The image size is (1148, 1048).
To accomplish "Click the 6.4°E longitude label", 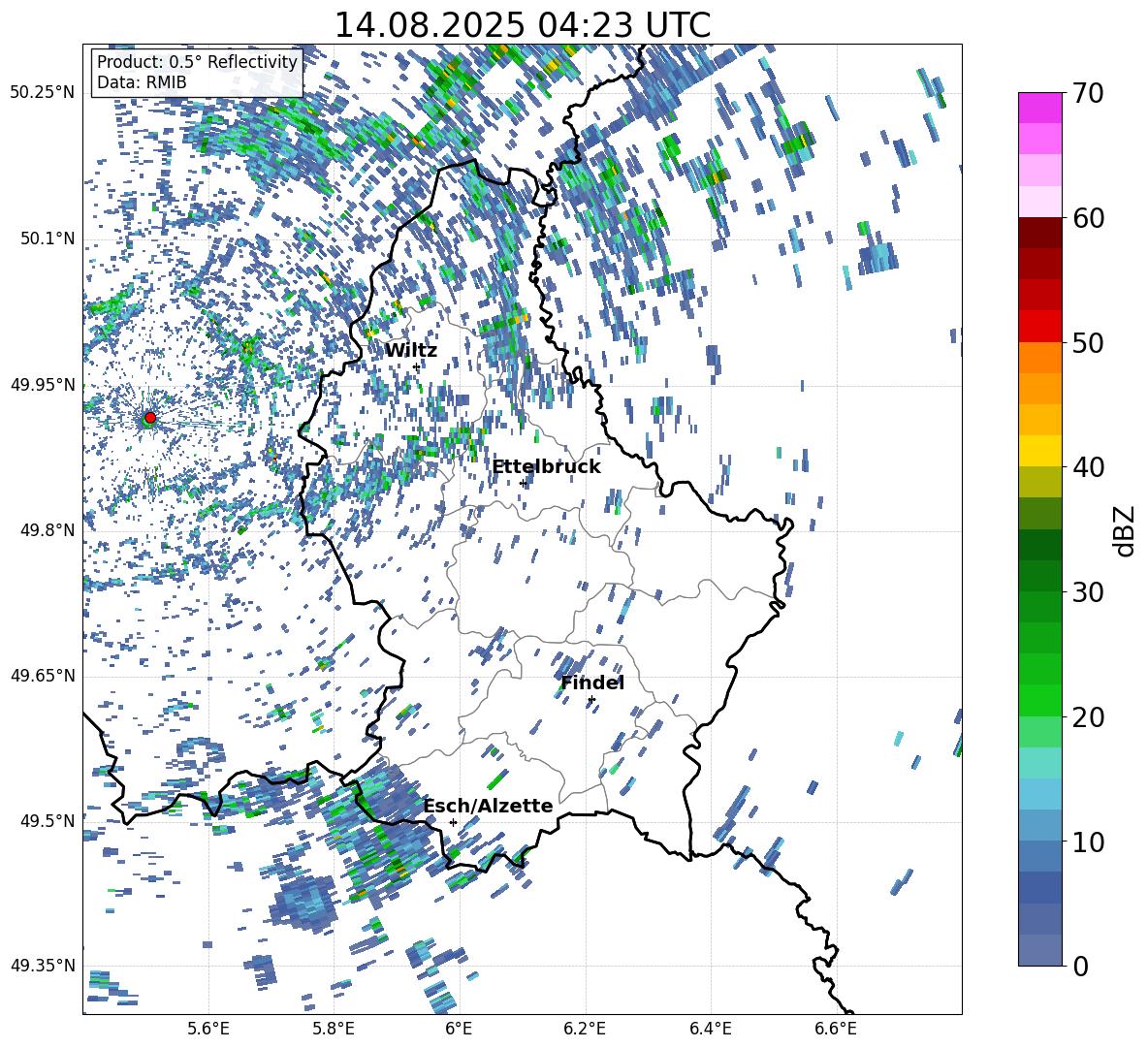I will pos(711,1030).
